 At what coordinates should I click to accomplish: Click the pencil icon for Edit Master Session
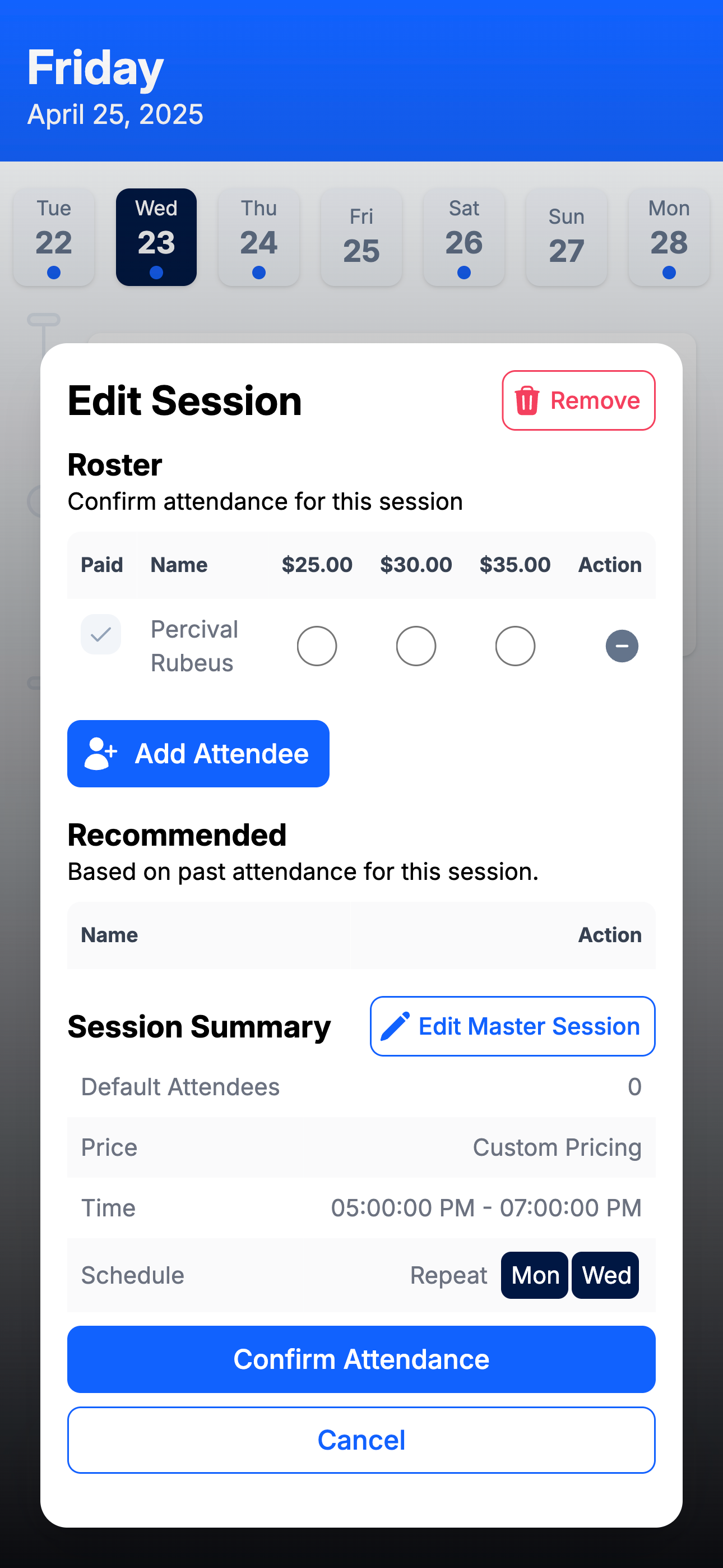(395, 1026)
